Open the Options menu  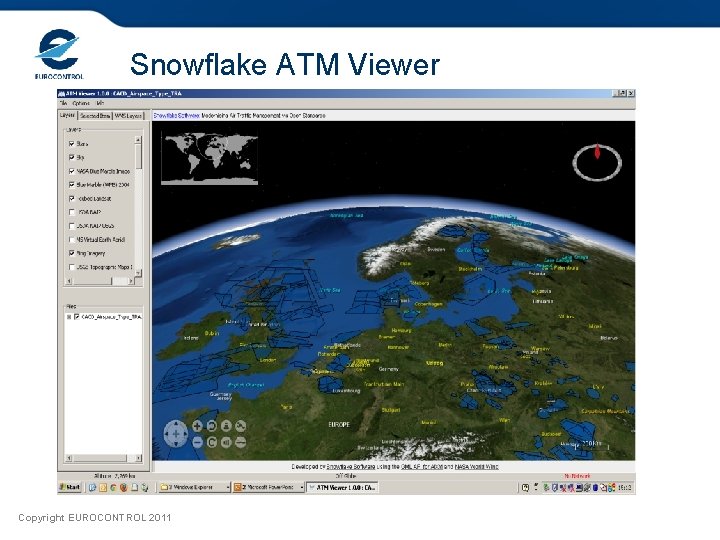[81, 103]
